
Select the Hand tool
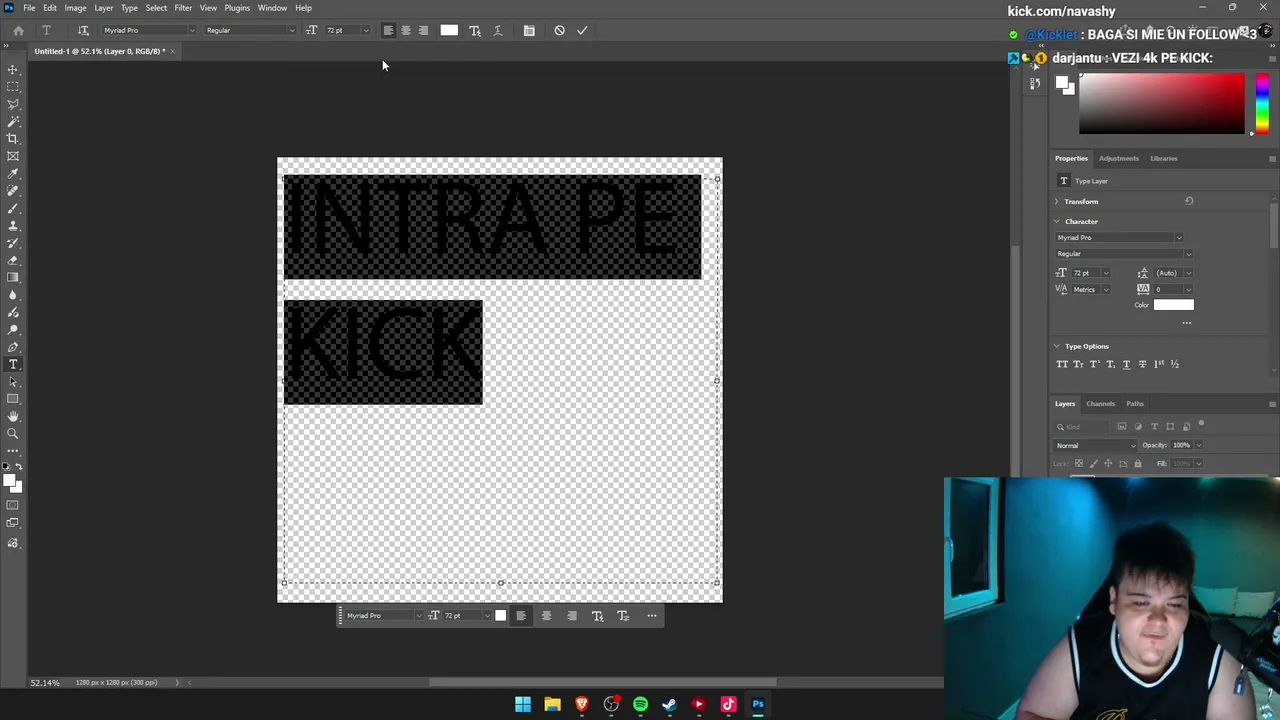(x=13, y=416)
